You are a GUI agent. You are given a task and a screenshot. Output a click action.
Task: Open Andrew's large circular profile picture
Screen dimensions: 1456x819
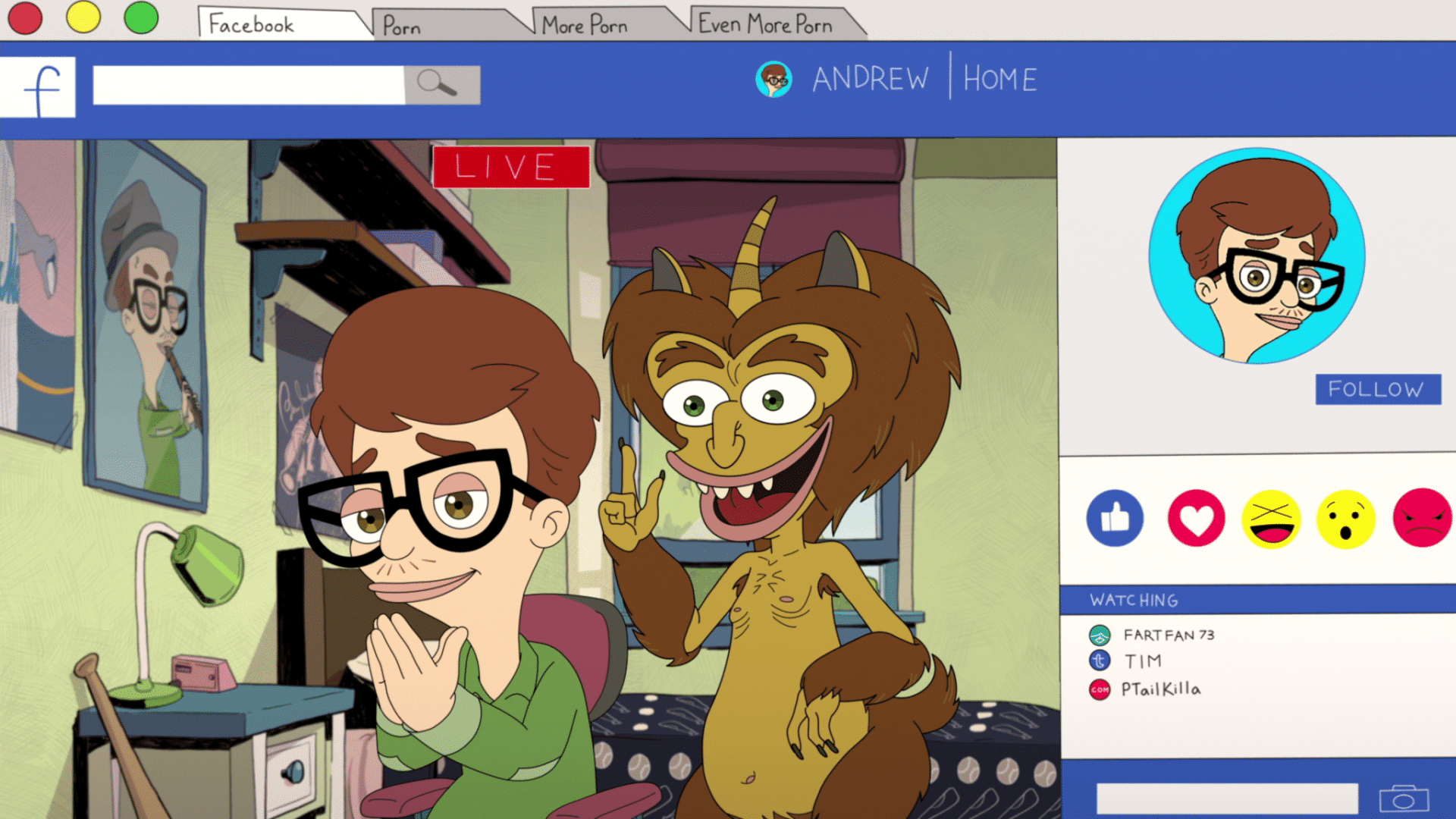1257,256
